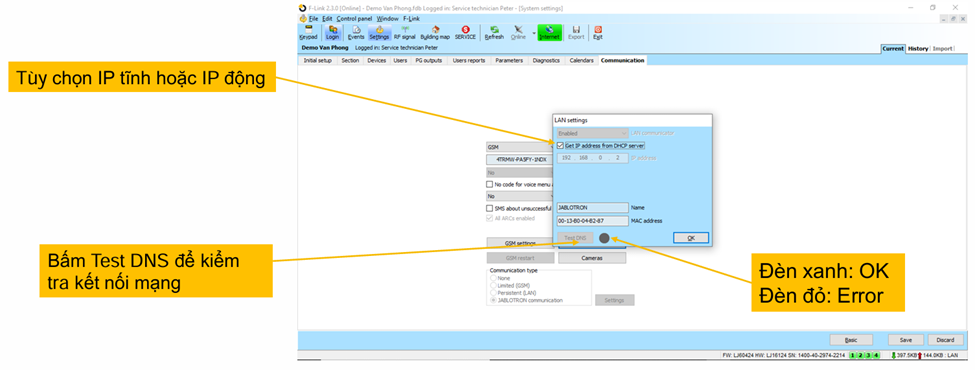Enable No code for voice menu checkbox
The width and height of the screenshot is (975, 370).
tap(489, 184)
